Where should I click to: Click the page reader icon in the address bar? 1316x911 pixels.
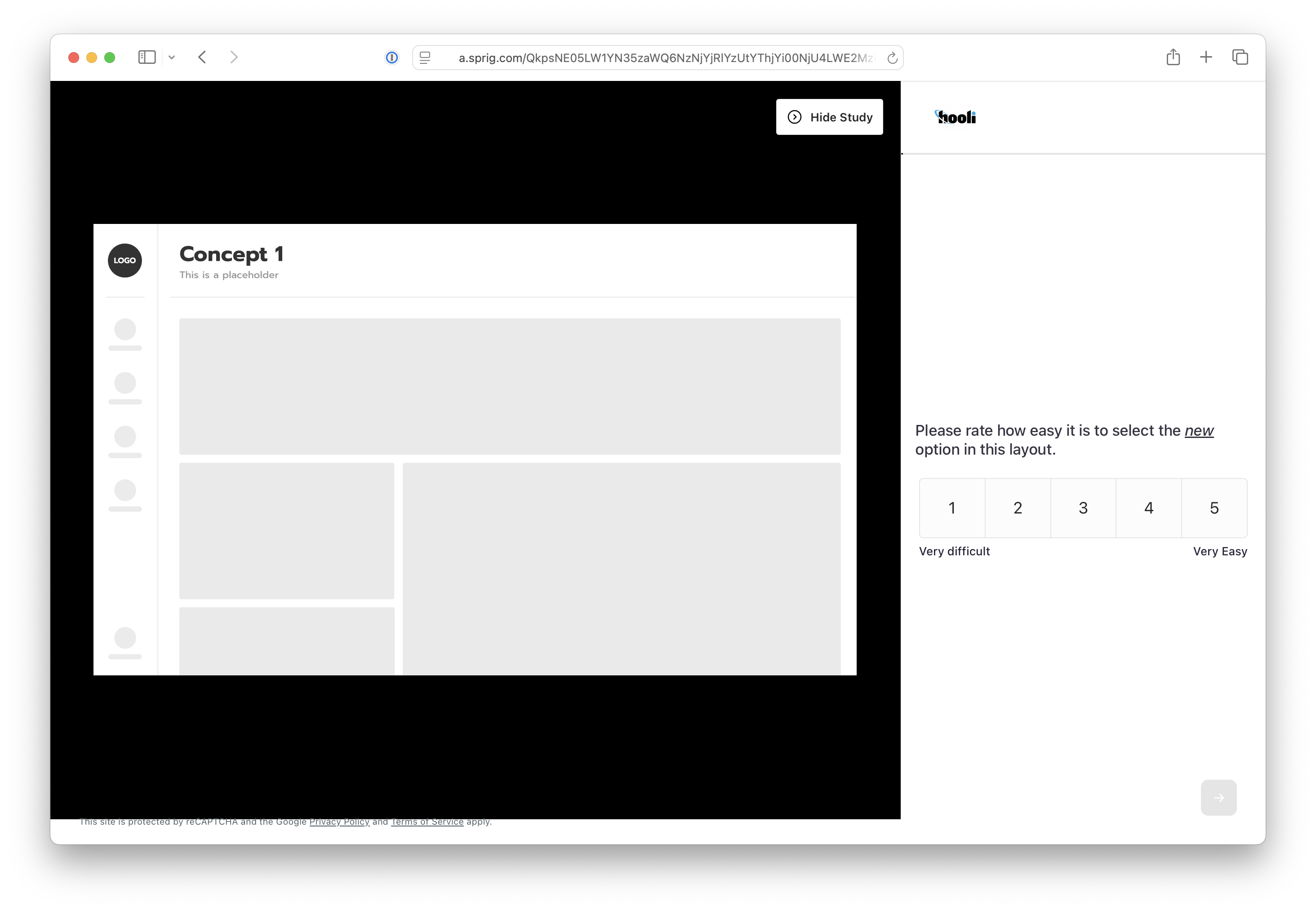click(425, 58)
